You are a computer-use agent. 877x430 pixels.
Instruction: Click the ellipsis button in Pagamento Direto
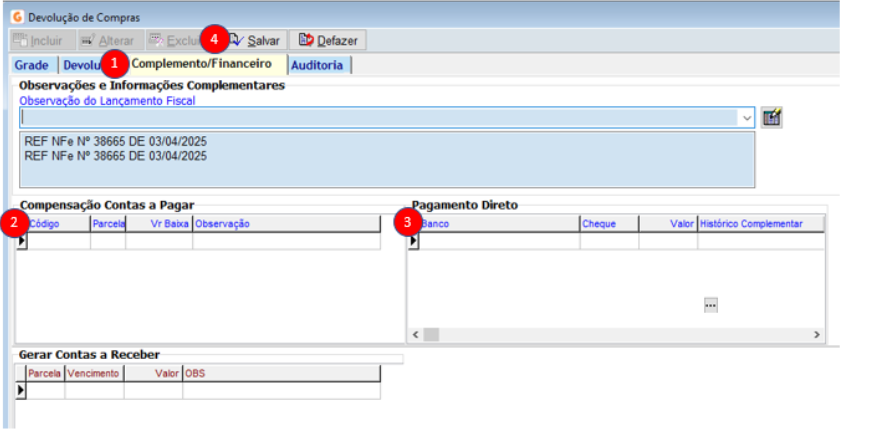pos(710,305)
